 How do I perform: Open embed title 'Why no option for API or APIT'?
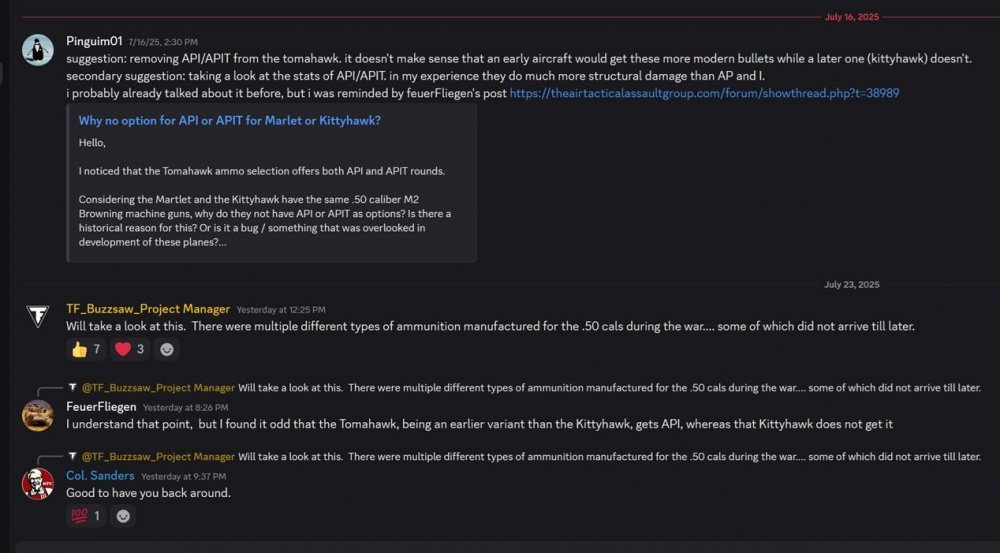tap(229, 121)
